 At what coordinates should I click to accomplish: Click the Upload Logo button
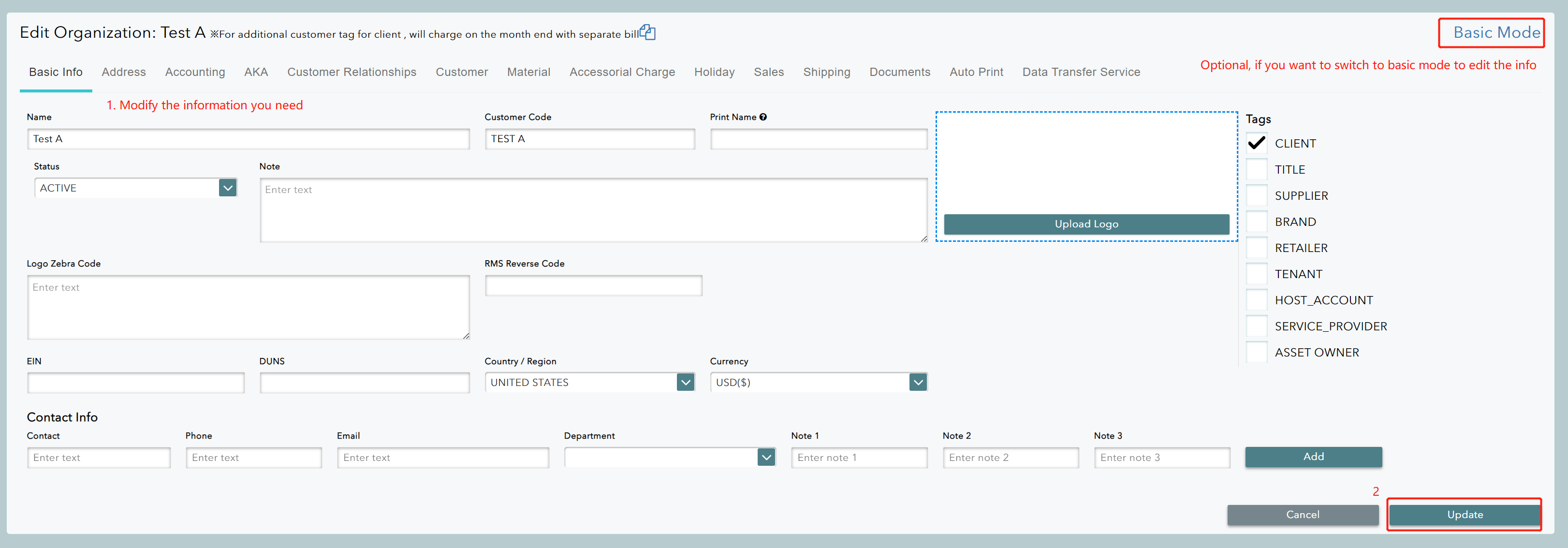coord(1086,223)
